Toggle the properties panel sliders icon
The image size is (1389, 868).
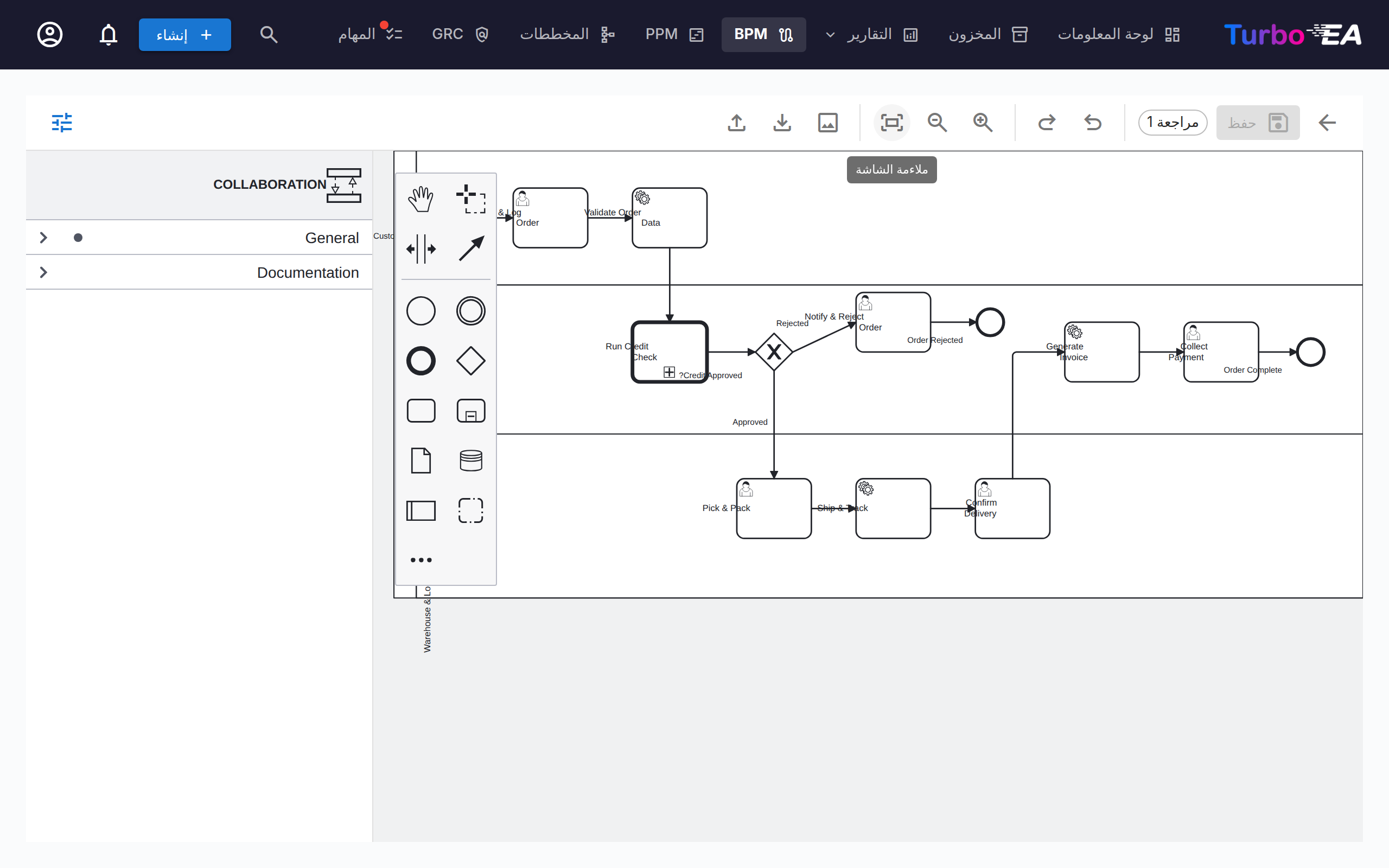tap(62, 122)
